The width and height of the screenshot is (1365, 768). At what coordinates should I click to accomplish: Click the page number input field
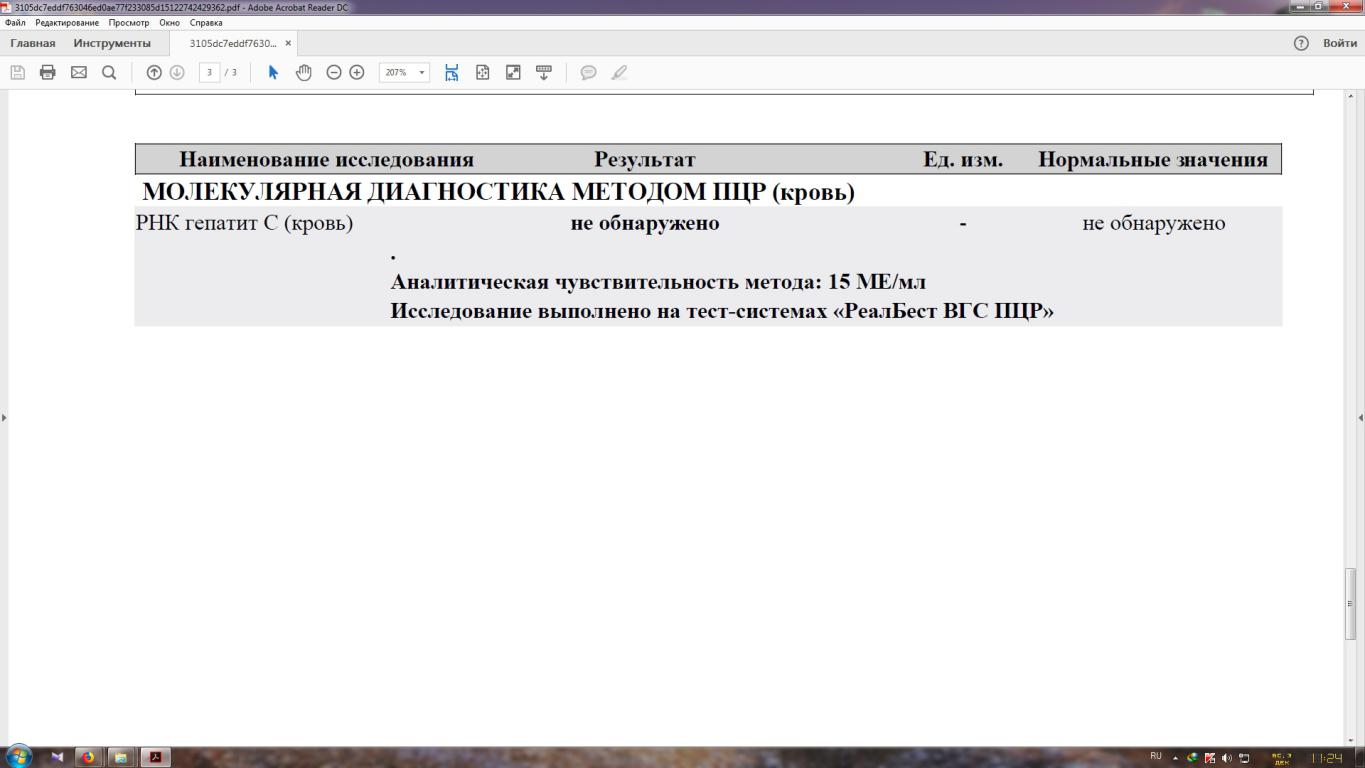coord(209,72)
